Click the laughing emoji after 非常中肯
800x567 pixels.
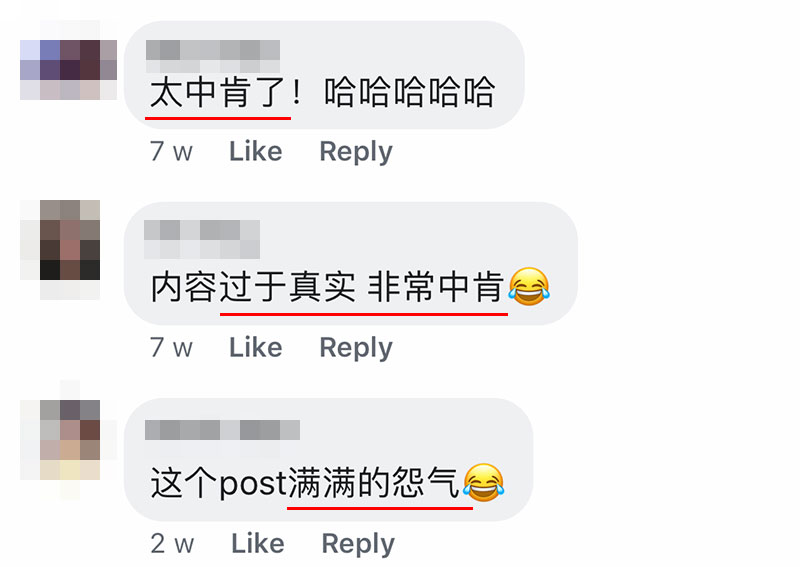(x=529, y=286)
